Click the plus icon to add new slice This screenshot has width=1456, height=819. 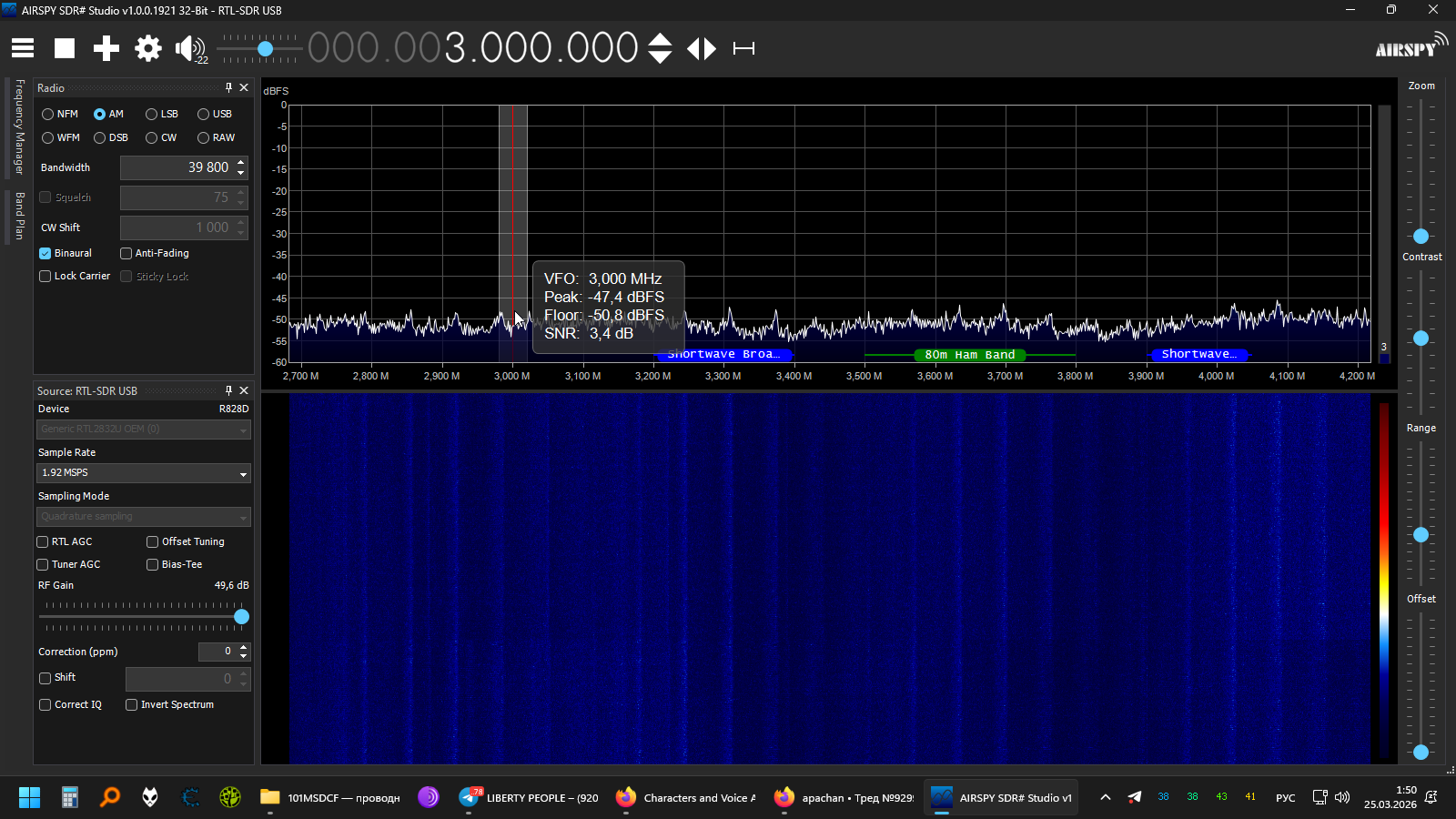(106, 48)
